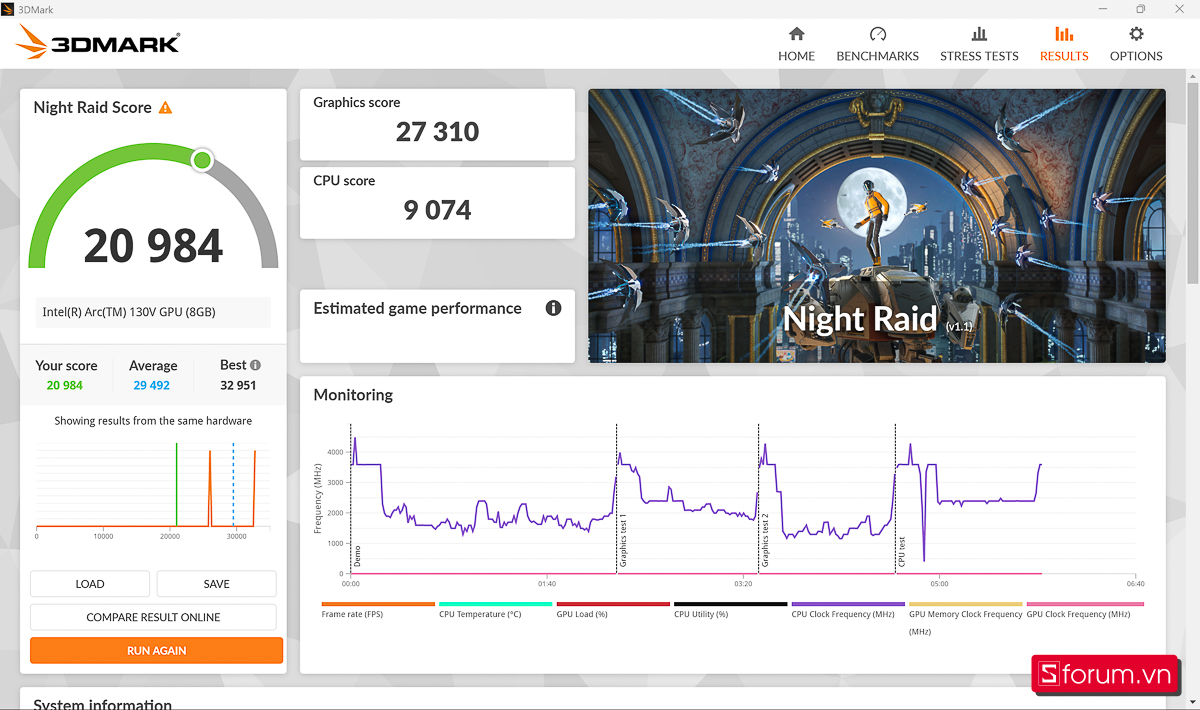Click the score gauge indicator knob
1200x710 pixels.
(202, 160)
